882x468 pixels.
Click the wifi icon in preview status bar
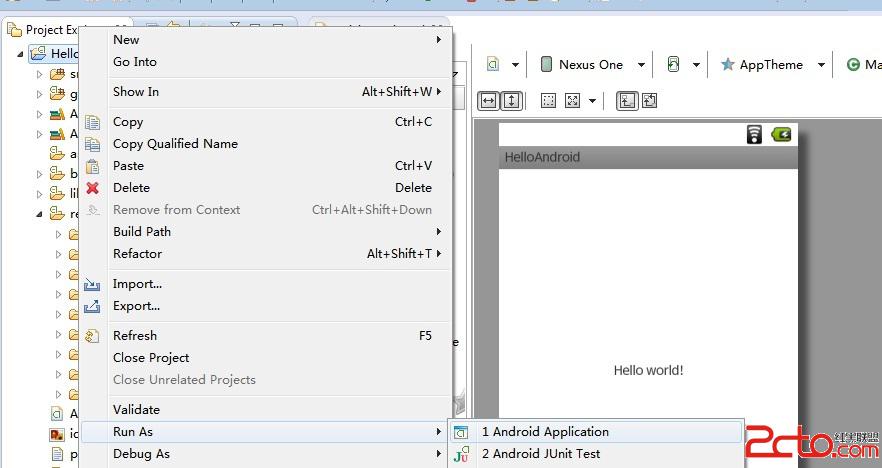(754, 134)
